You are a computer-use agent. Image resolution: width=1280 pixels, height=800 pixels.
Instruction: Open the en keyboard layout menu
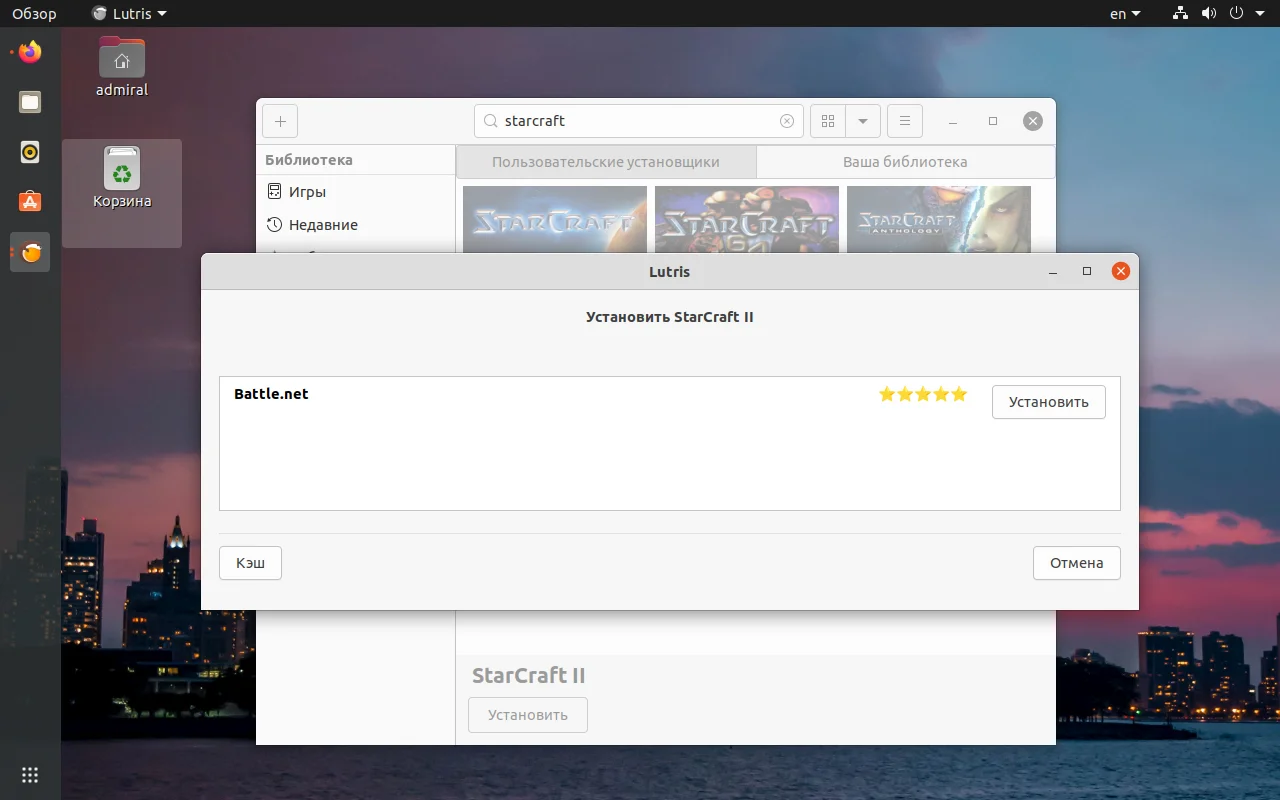(x=1125, y=14)
